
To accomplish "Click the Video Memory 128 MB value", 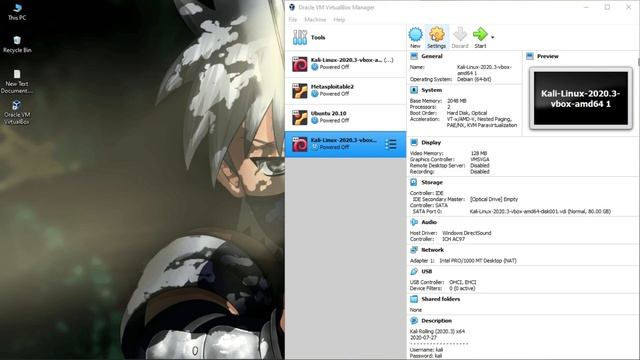I will [479, 153].
